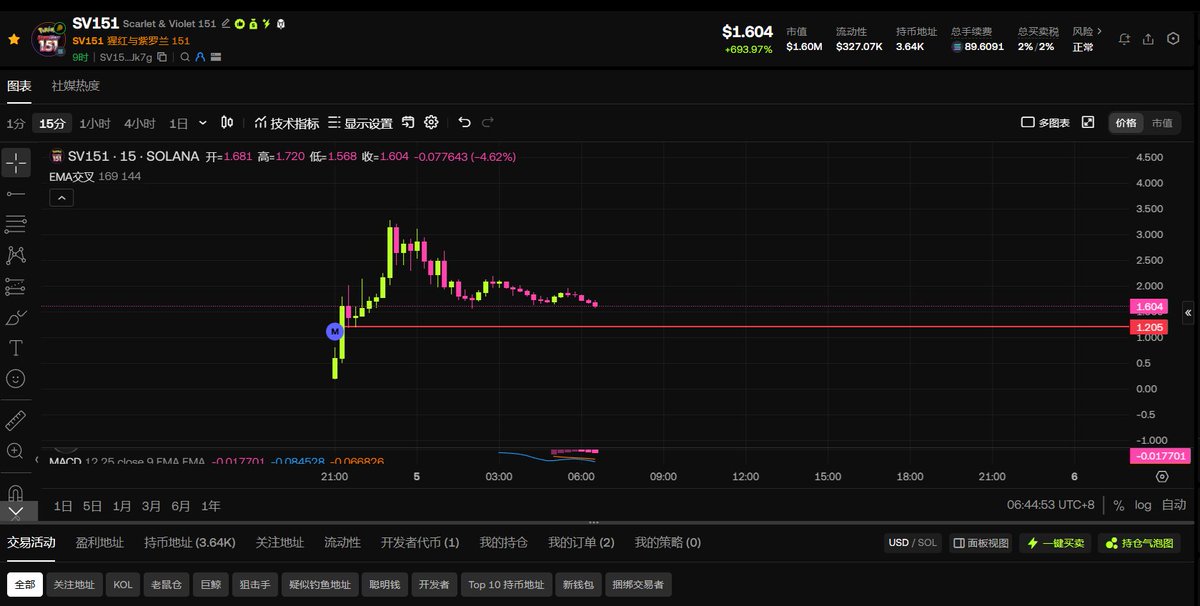This screenshot has width=1200, height=606.
Task: Open the 交易活动 tab
Action: 31,542
